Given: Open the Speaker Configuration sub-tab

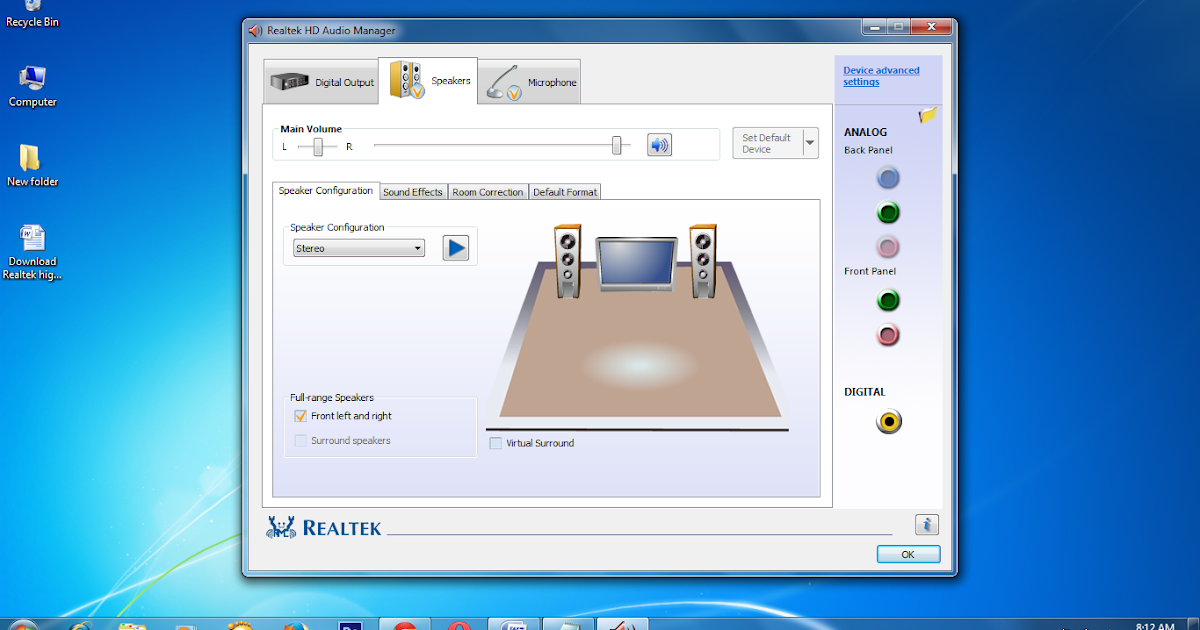Looking at the screenshot, I should 325,190.
